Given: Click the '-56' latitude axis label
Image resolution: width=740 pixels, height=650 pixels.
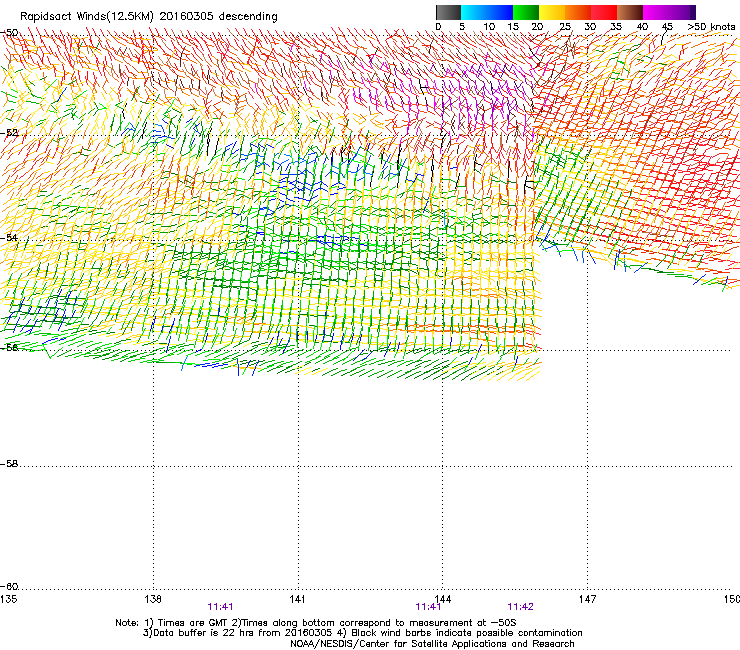Looking at the screenshot, I should [9, 347].
